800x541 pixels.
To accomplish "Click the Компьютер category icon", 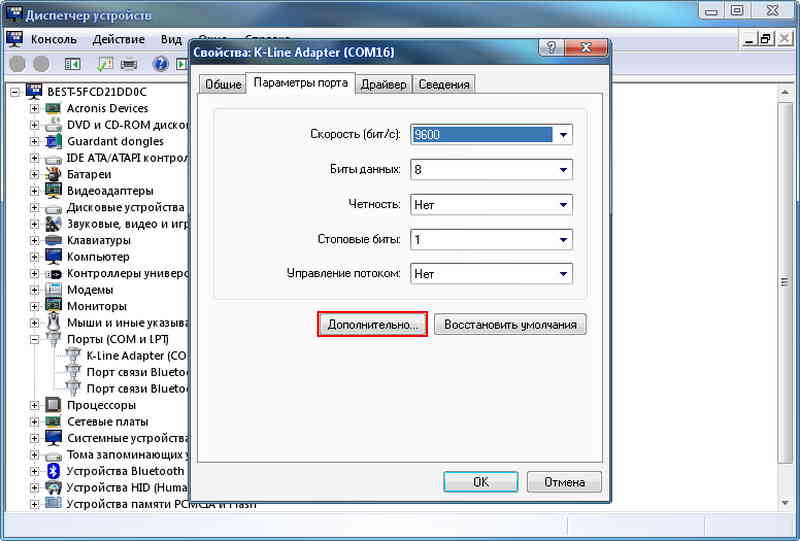I will 53,256.
